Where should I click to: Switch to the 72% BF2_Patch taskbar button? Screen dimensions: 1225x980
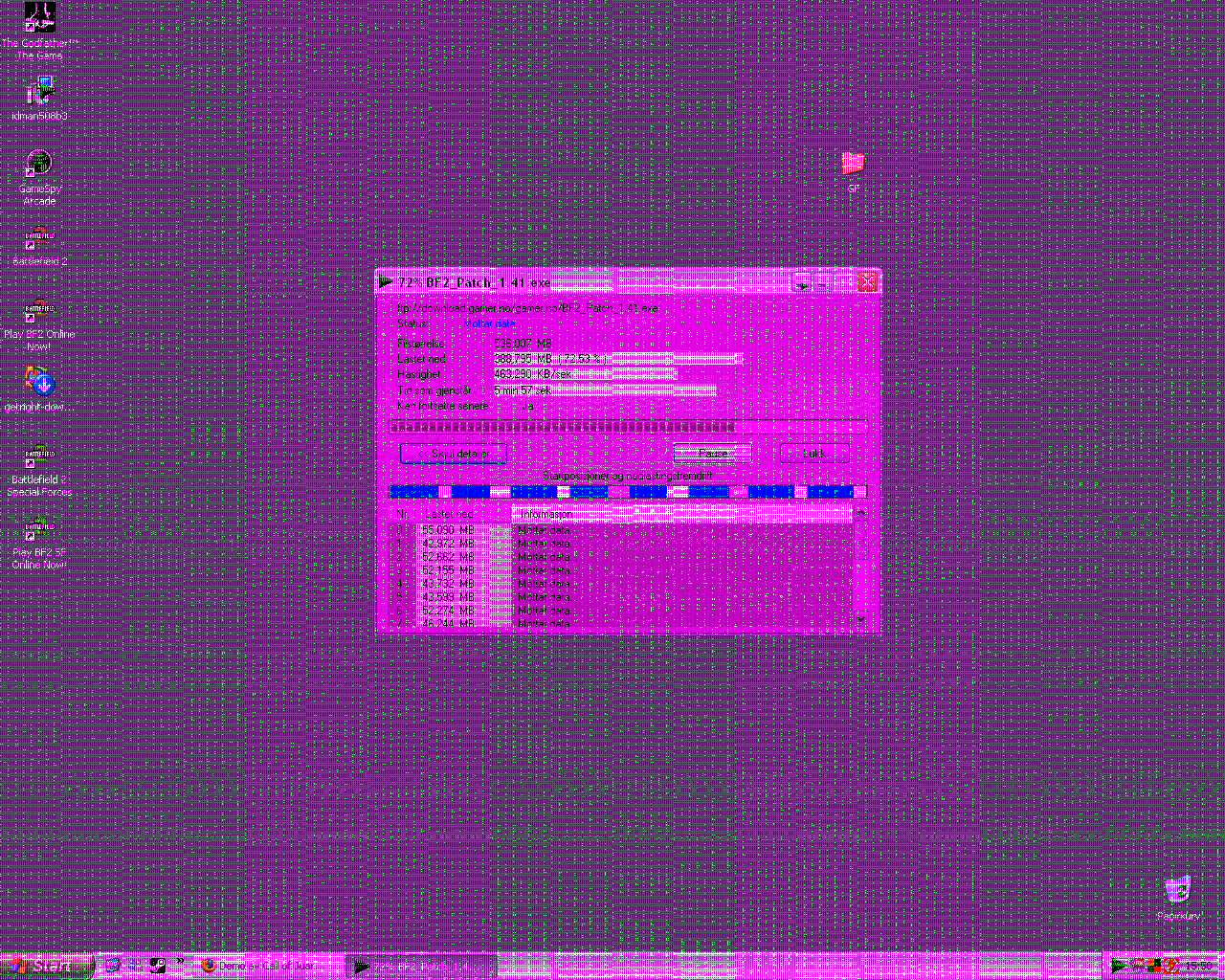coord(421,967)
